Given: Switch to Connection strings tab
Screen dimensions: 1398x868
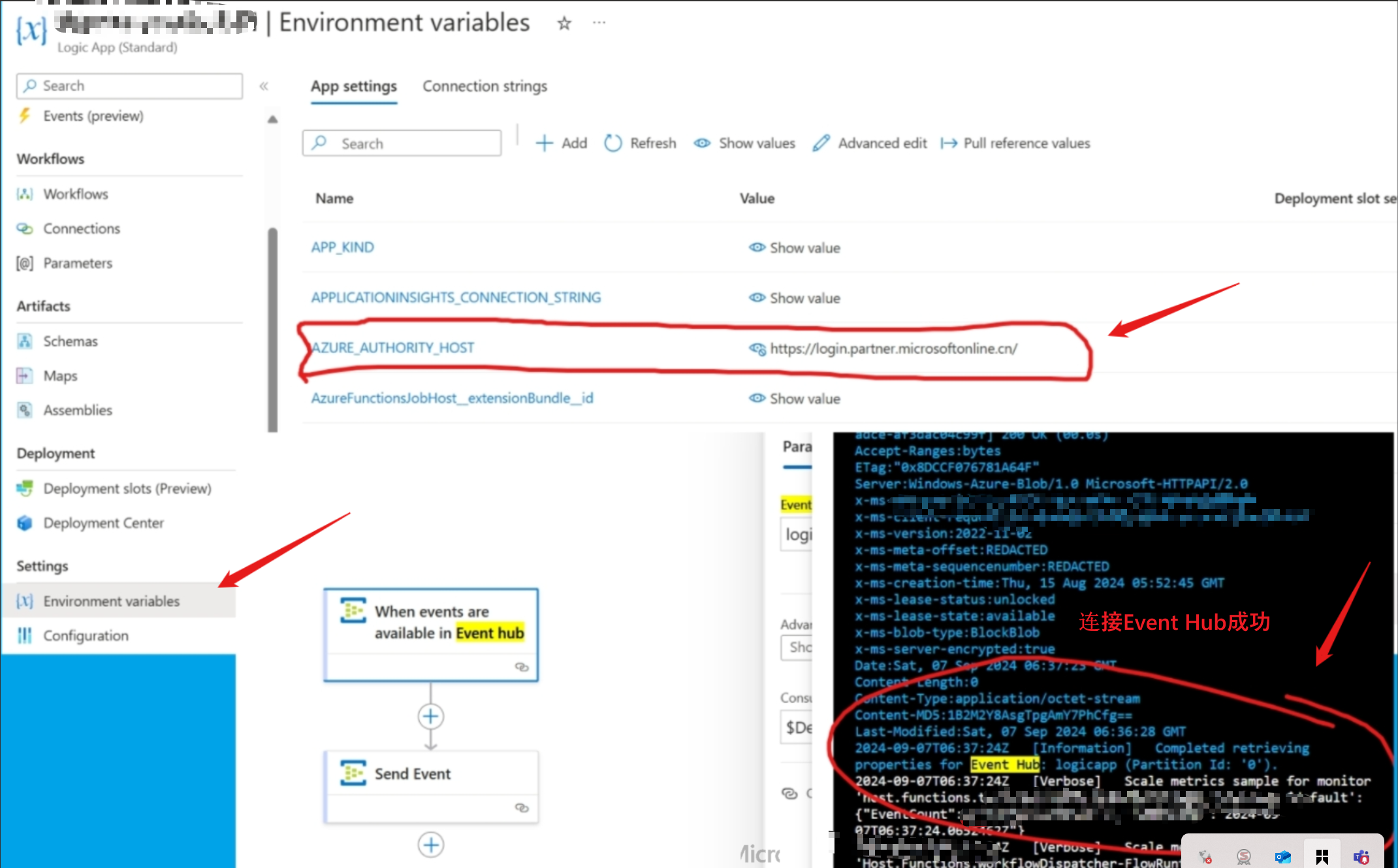Looking at the screenshot, I should [485, 86].
